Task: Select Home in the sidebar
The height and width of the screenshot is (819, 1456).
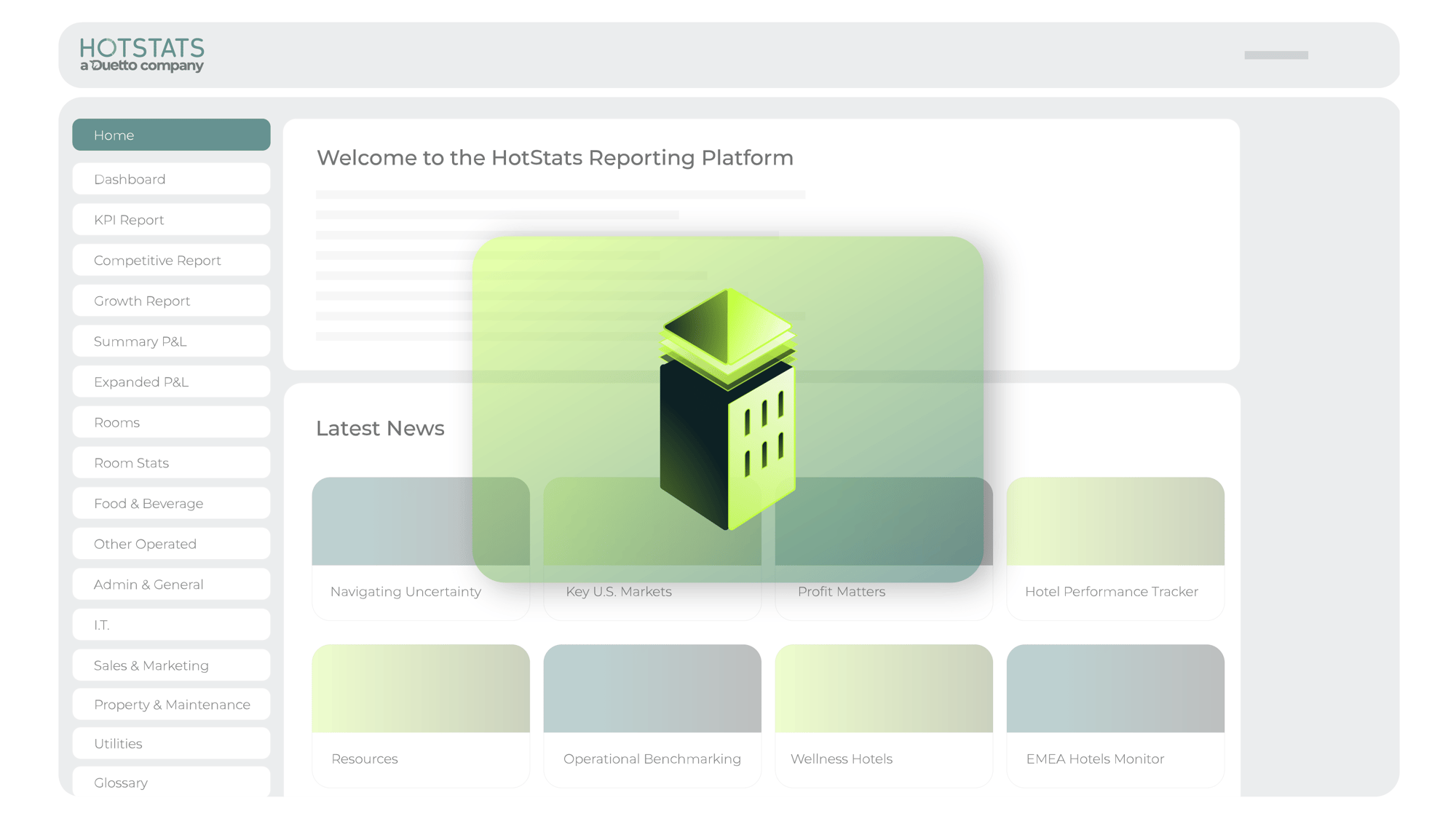Action: pyautogui.click(x=171, y=135)
